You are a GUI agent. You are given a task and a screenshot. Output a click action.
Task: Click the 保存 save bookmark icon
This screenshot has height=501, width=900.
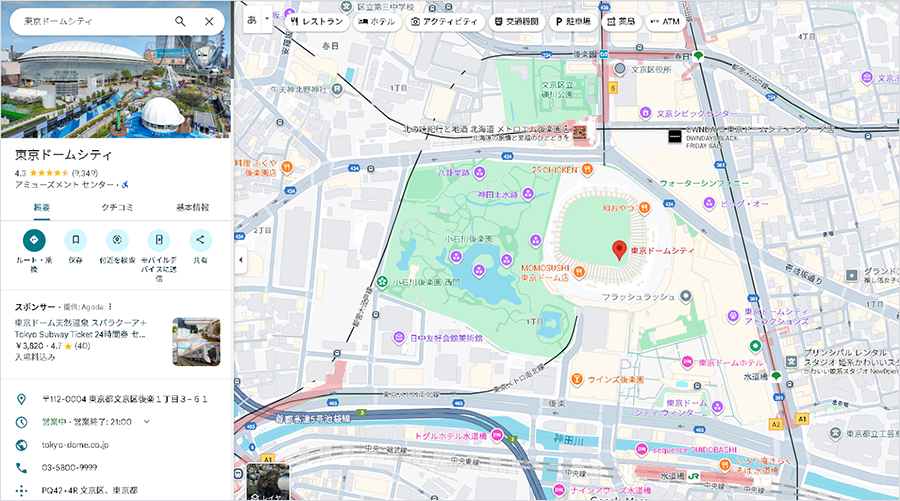coord(75,240)
